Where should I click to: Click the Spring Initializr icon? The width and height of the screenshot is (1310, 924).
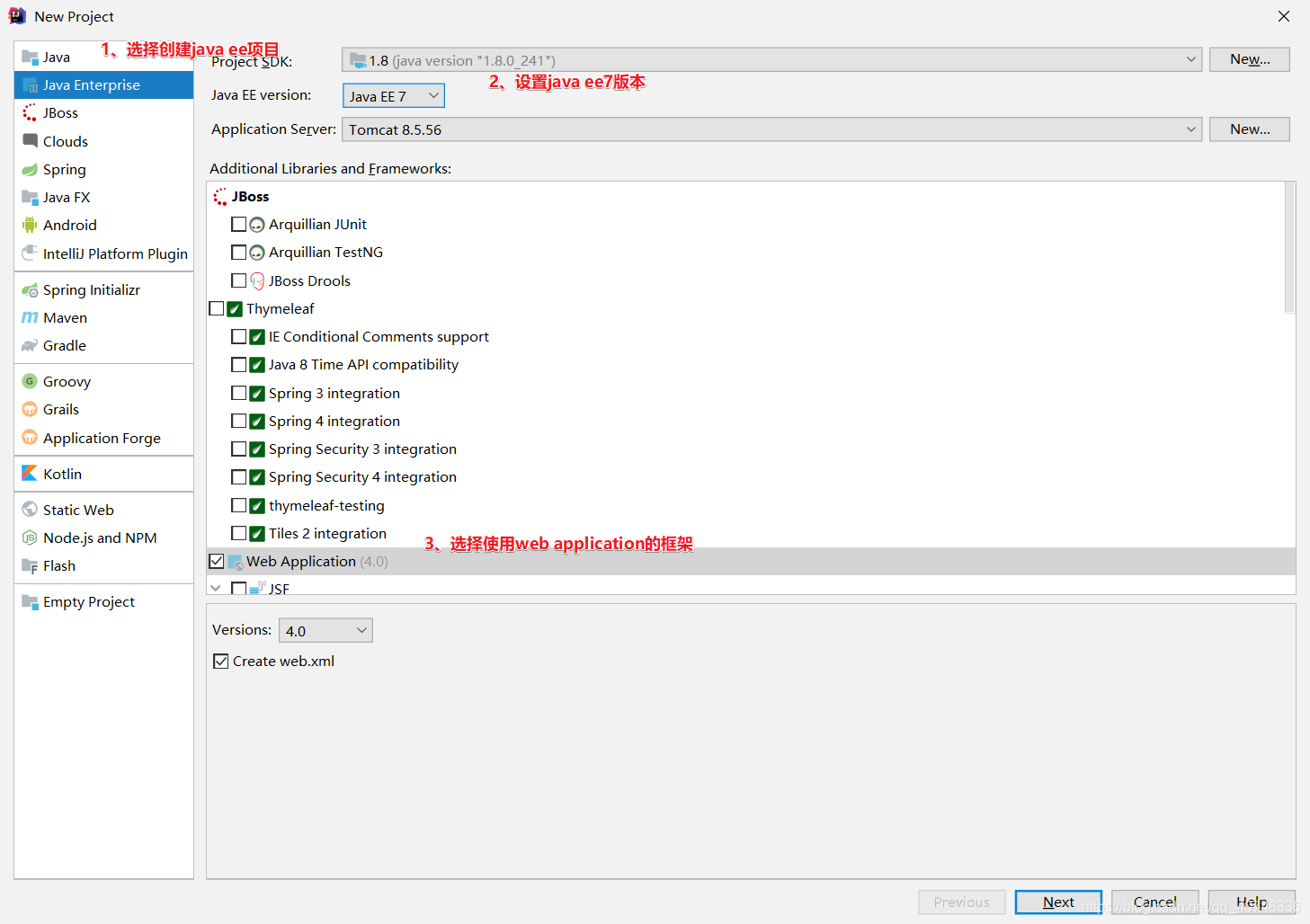(30, 289)
